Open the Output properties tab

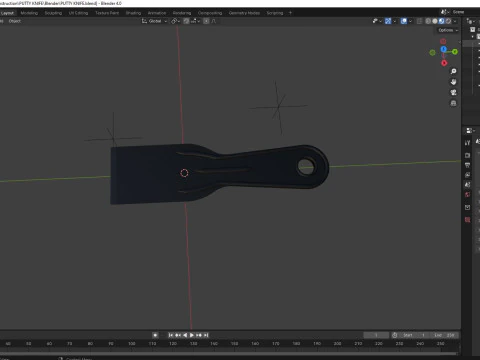(x=468, y=165)
